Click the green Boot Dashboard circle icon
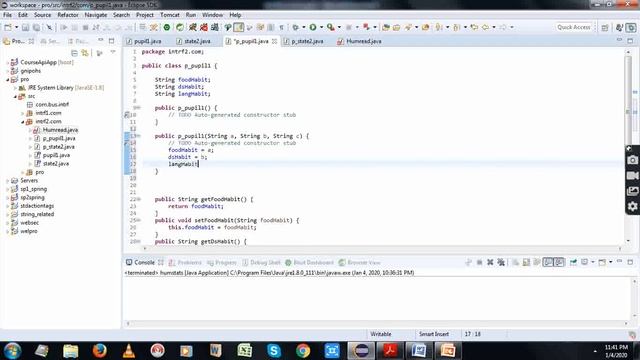Image resolution: width=640 pixels, height=360 pixels. (167, 27)
